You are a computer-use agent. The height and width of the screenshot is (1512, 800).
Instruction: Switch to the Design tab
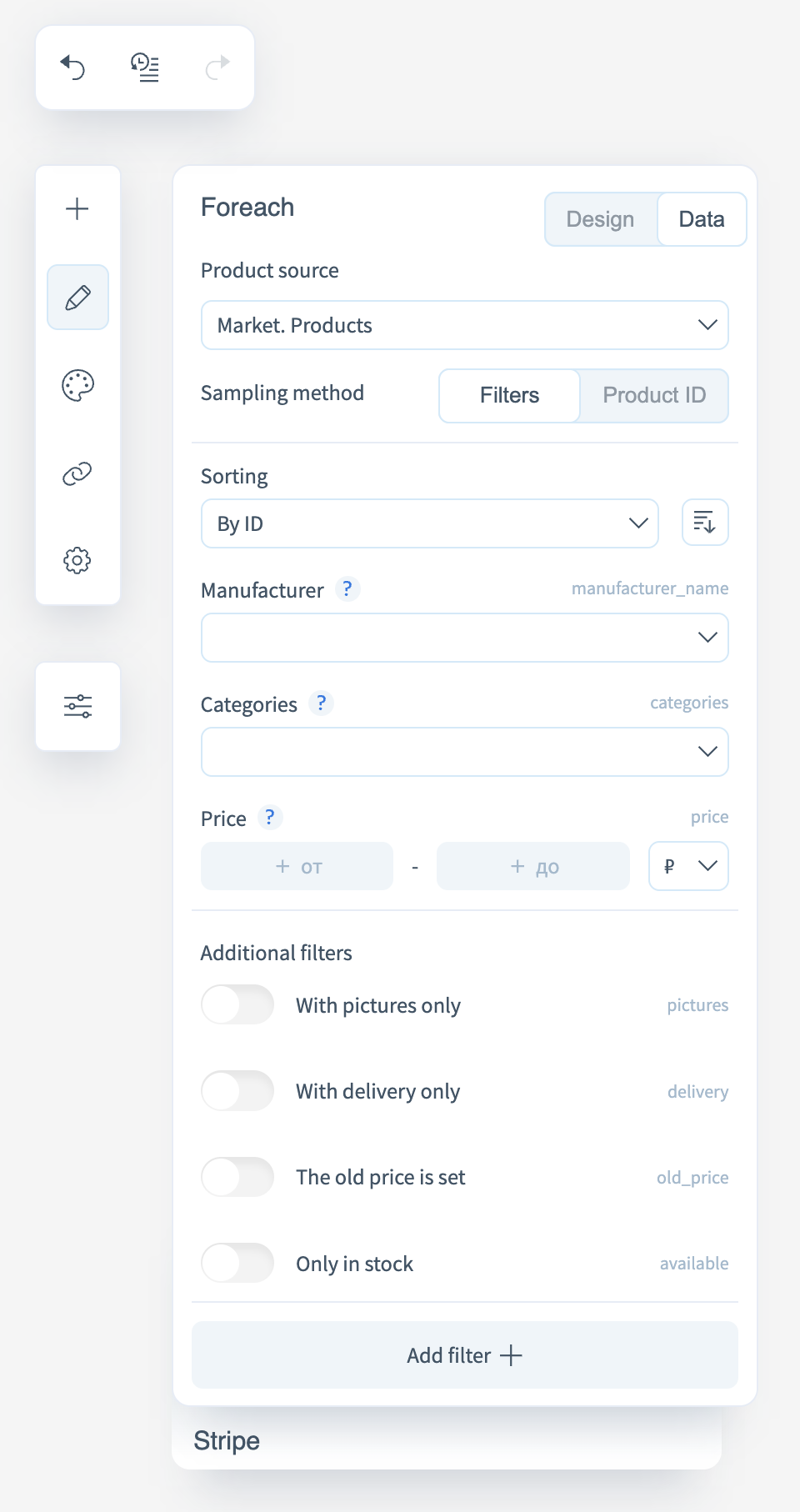click(x=600, y=219)
